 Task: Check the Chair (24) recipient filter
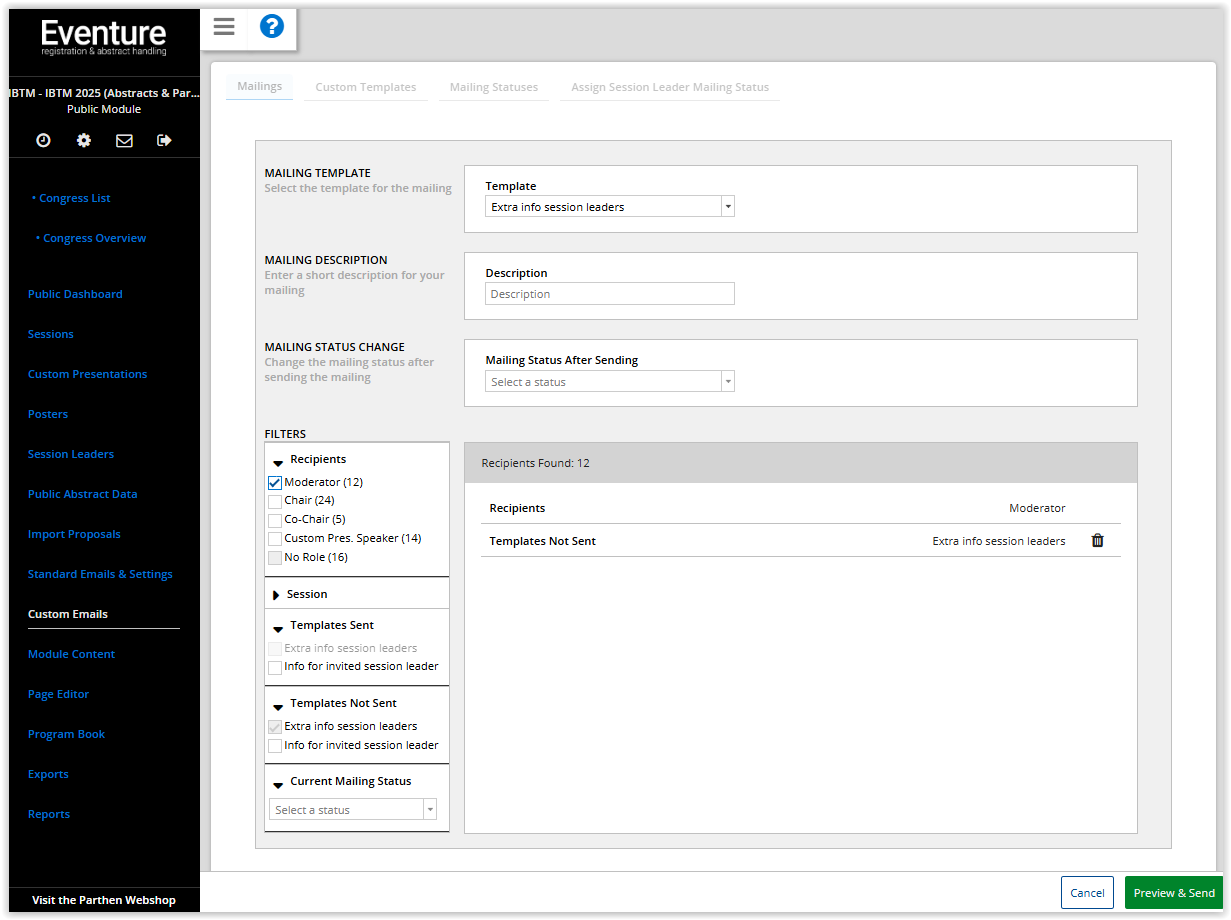point(275,501)
